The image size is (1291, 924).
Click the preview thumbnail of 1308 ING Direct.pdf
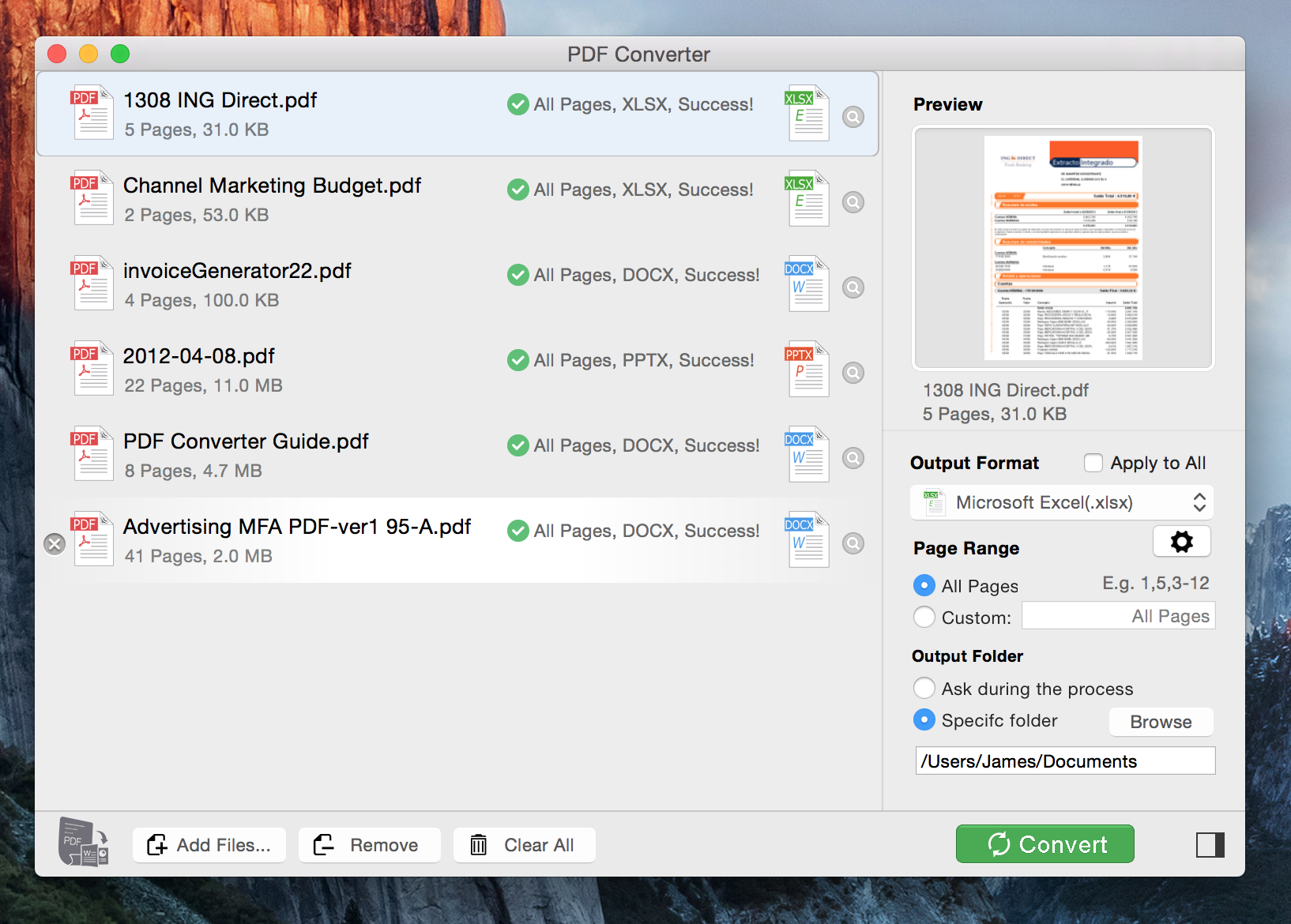1063,248
